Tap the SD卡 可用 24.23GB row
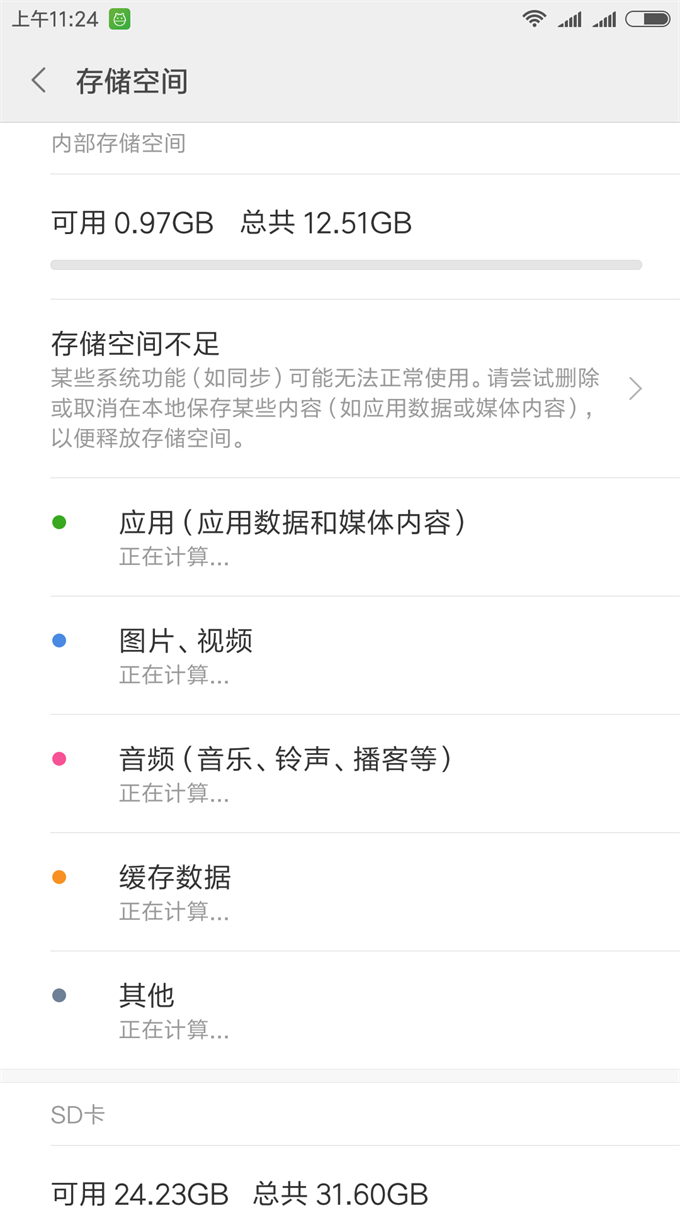The image size is (680, 1208). coord(240,1193)
